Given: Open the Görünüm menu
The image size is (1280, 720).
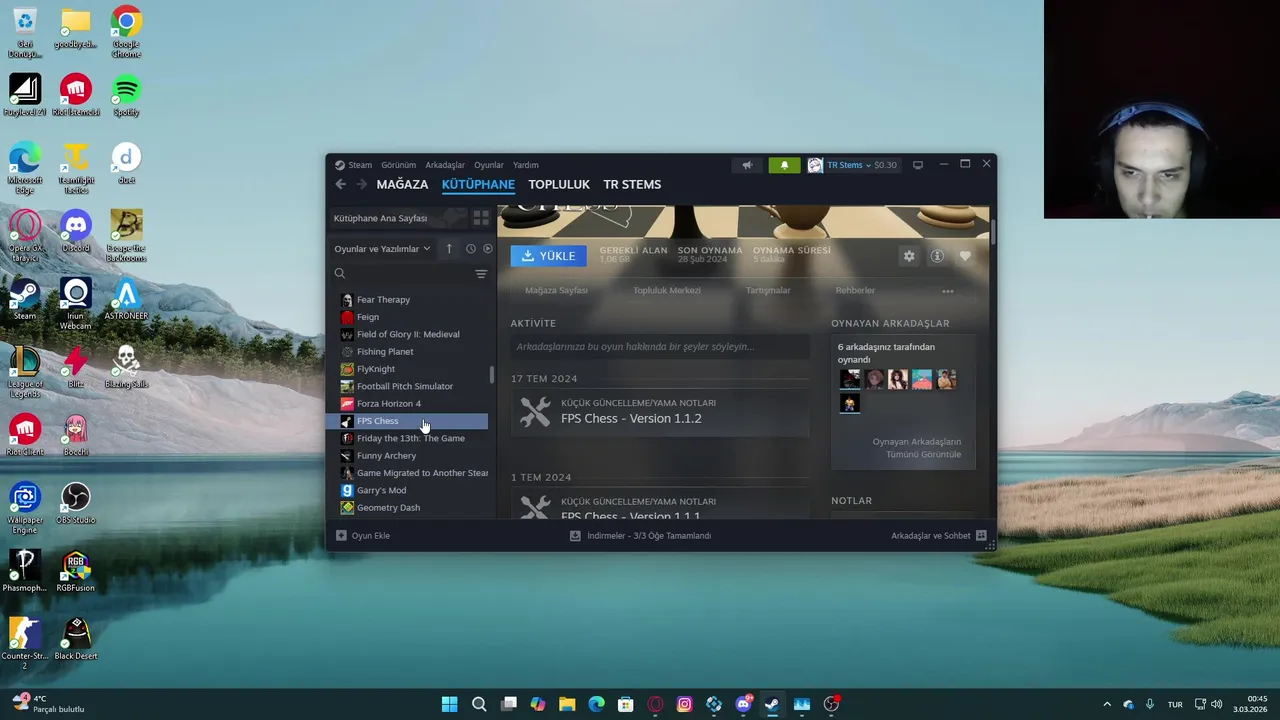Looking at the screenshot, I should tap(398, 165).
